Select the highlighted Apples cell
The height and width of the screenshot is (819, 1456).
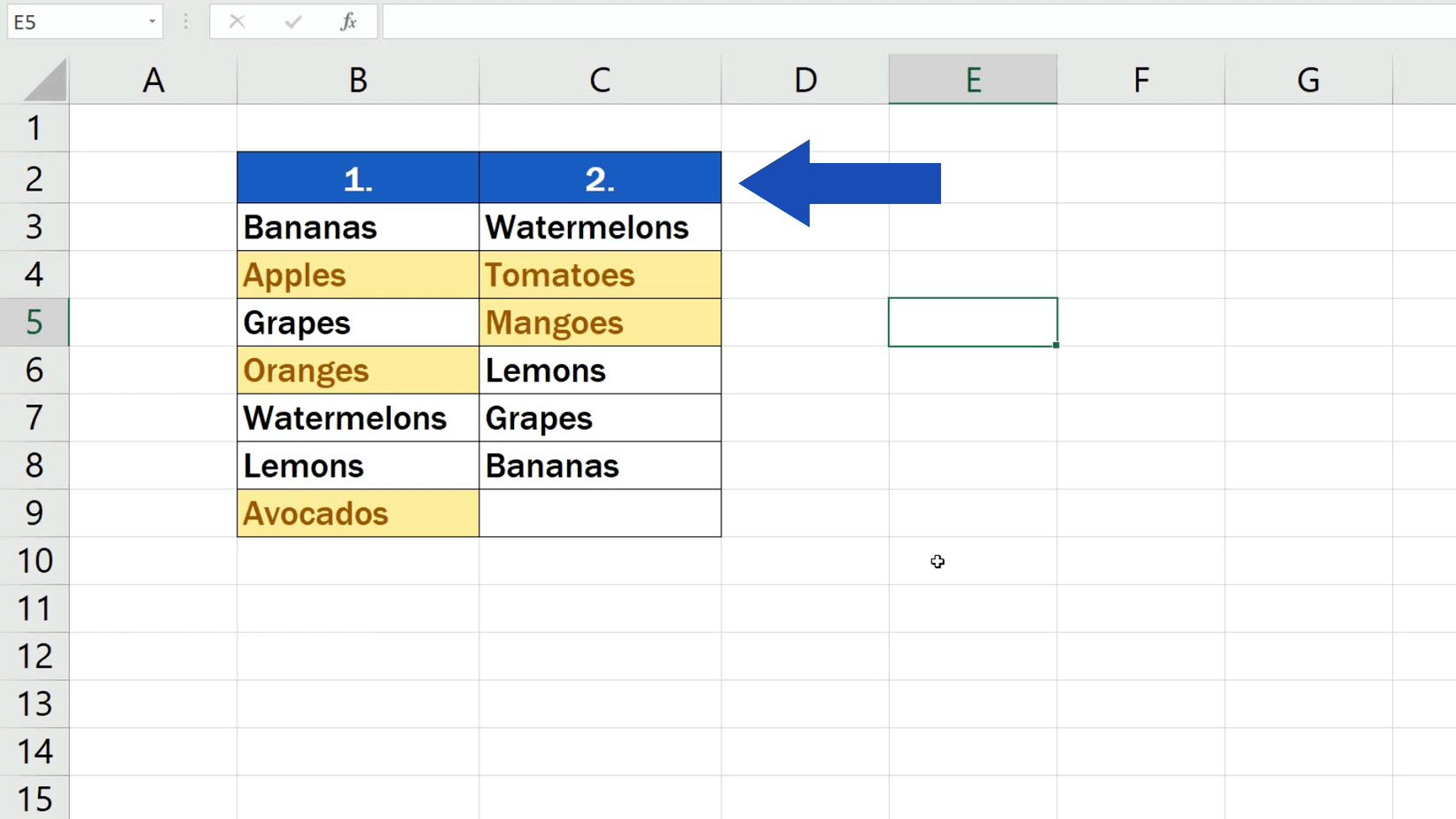coord(357,275)
